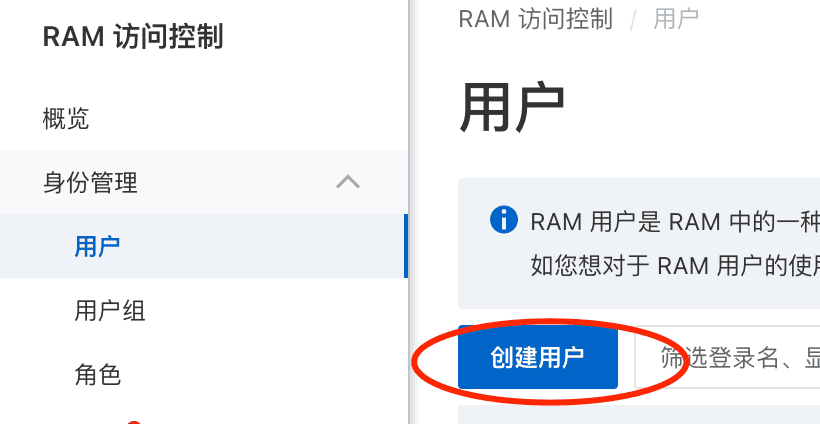Collapse the 身份管理 section with the chevron
This screenshot has width=820, height=424.
coord(348,182)
